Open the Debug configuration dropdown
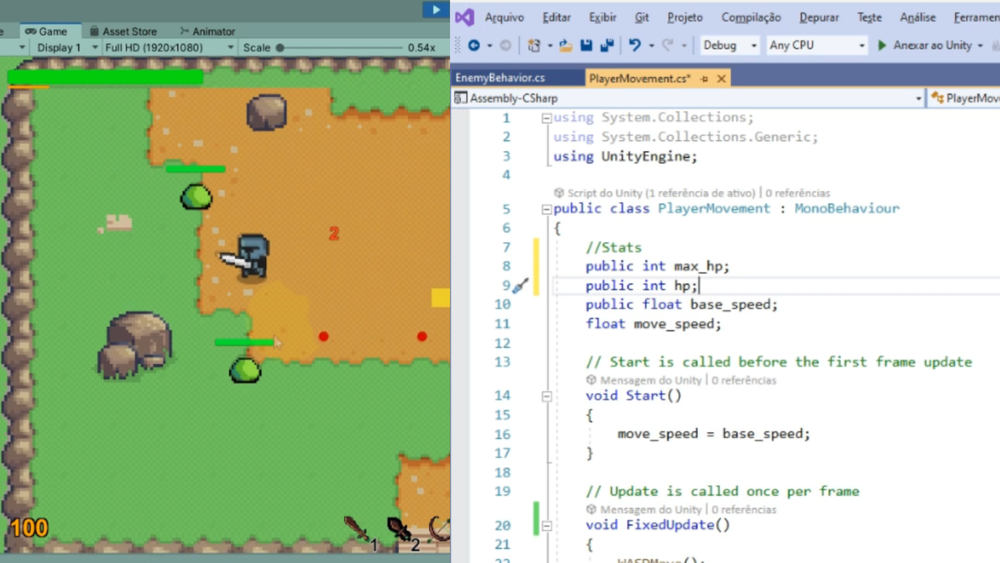This screenshot has height=563, width=1000. pos(730,45)
